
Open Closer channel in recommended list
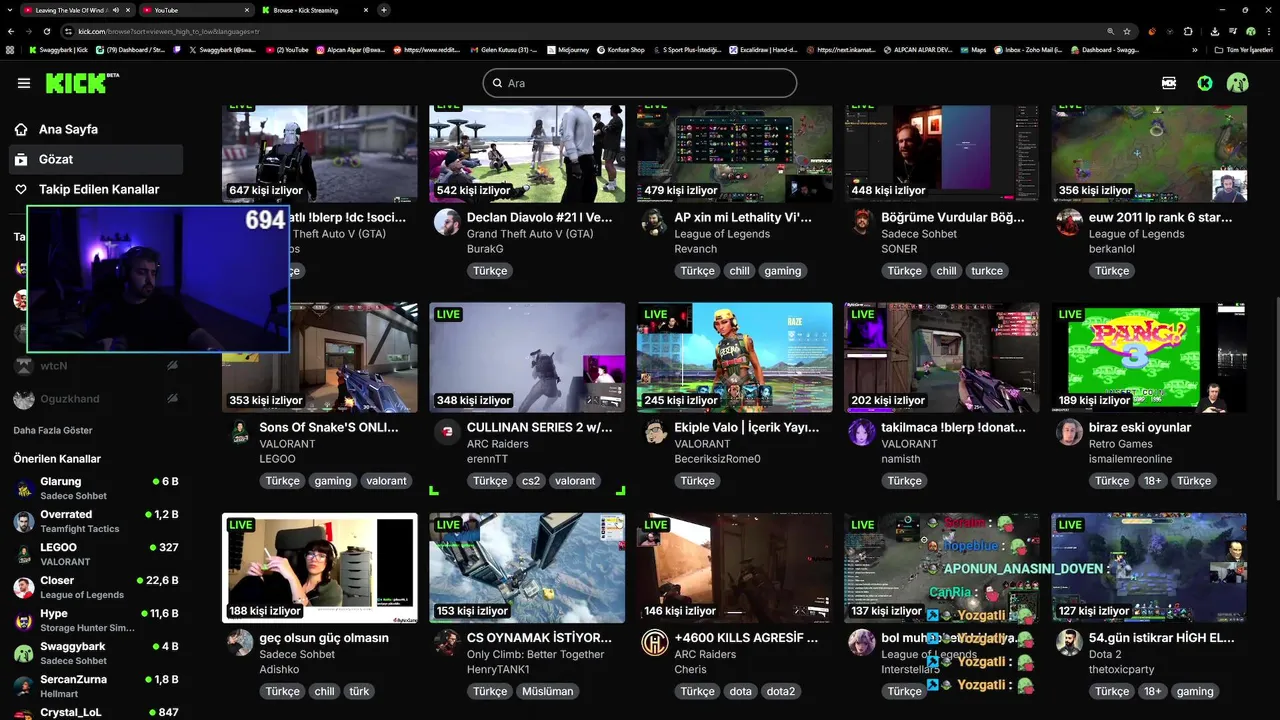(x=96, y=587)
